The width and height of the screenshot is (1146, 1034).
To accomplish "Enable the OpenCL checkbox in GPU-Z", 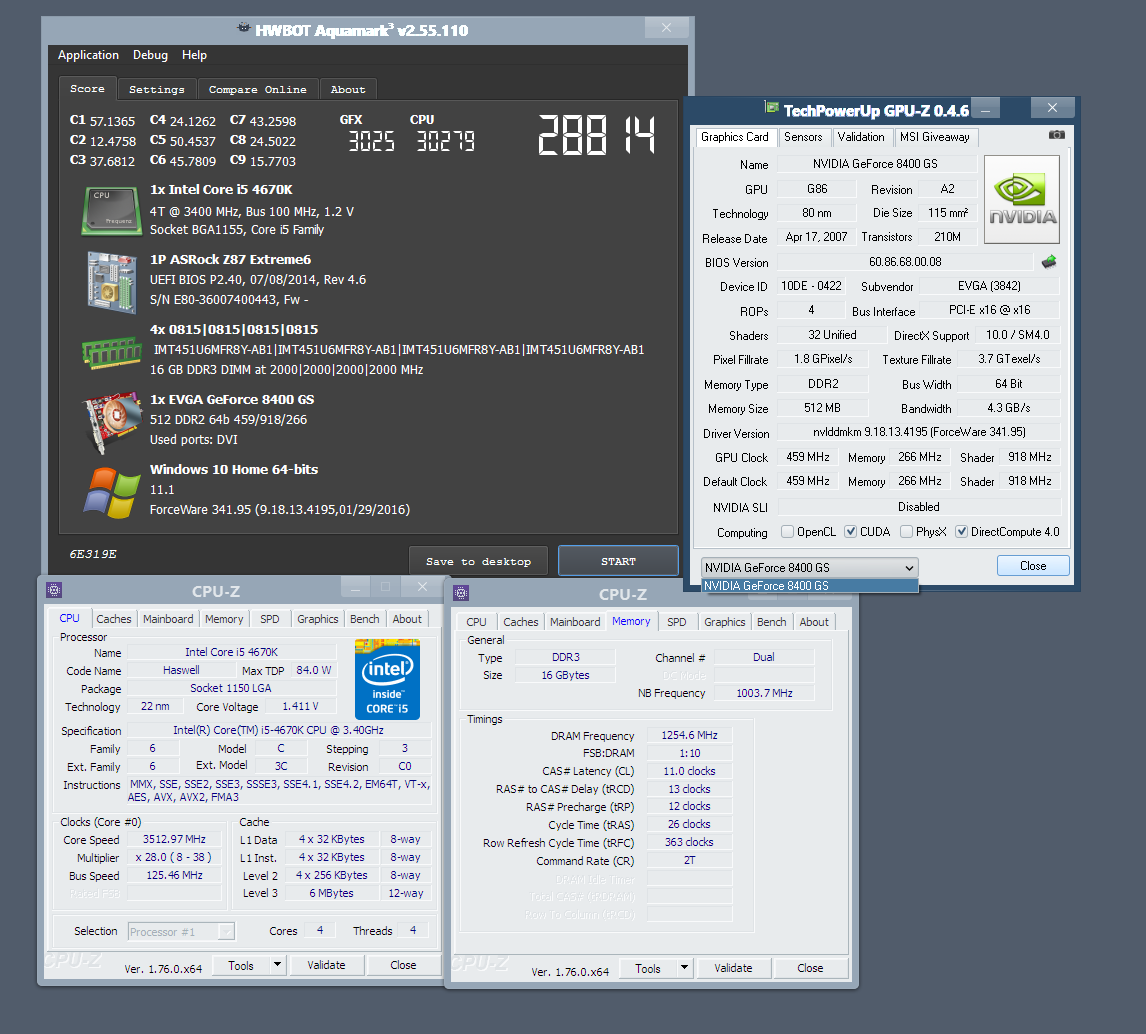I will click(787, 532).
